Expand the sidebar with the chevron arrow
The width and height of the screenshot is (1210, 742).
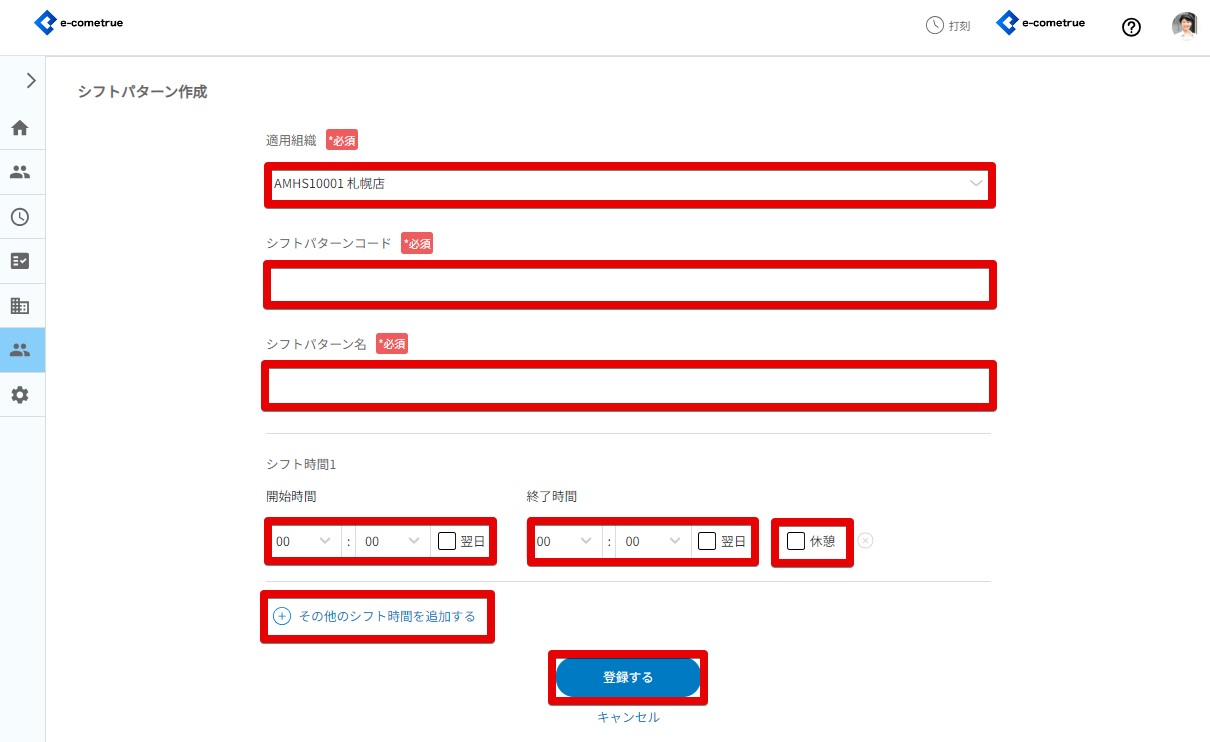click(x=31, y=81)
